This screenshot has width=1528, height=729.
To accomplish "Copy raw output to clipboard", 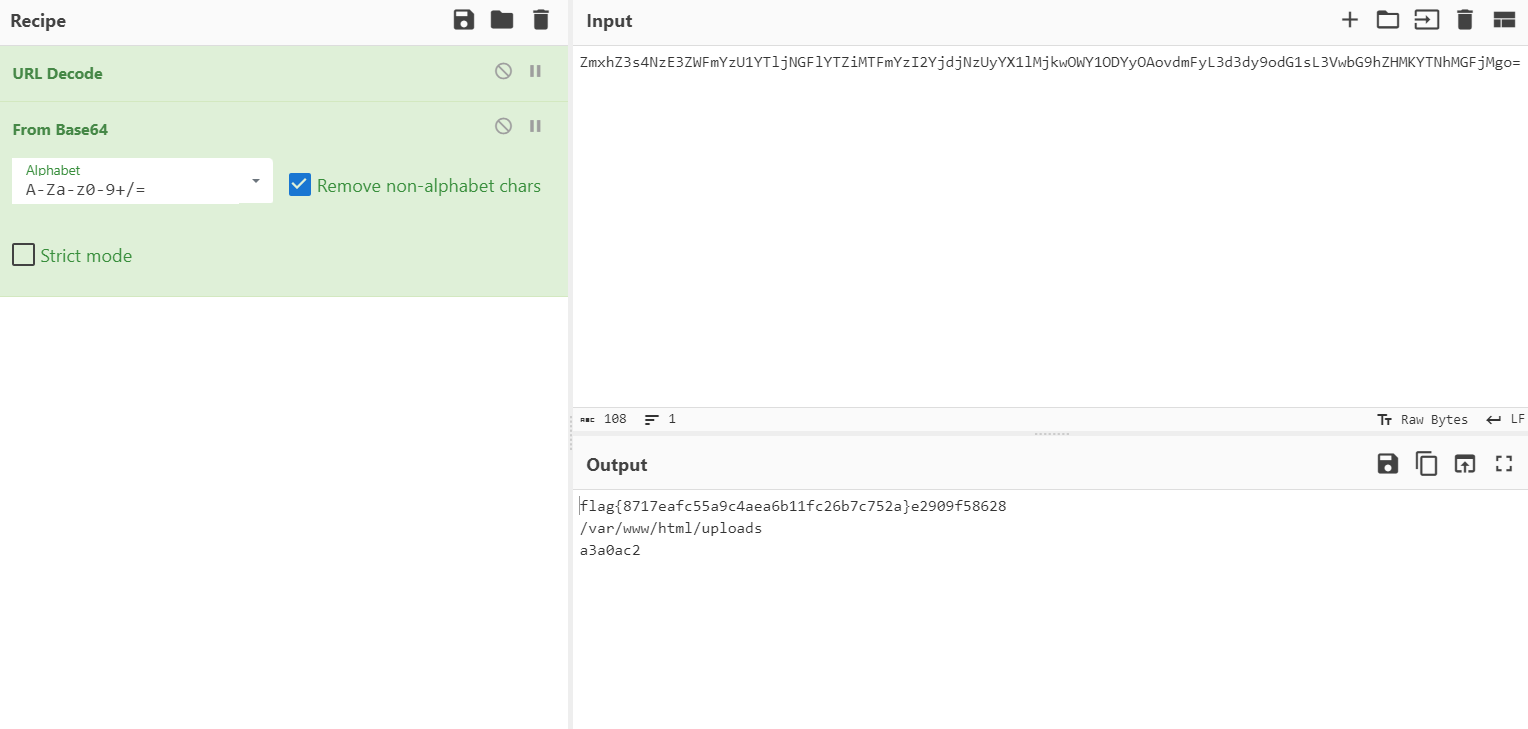I will tap(1426, 464).
